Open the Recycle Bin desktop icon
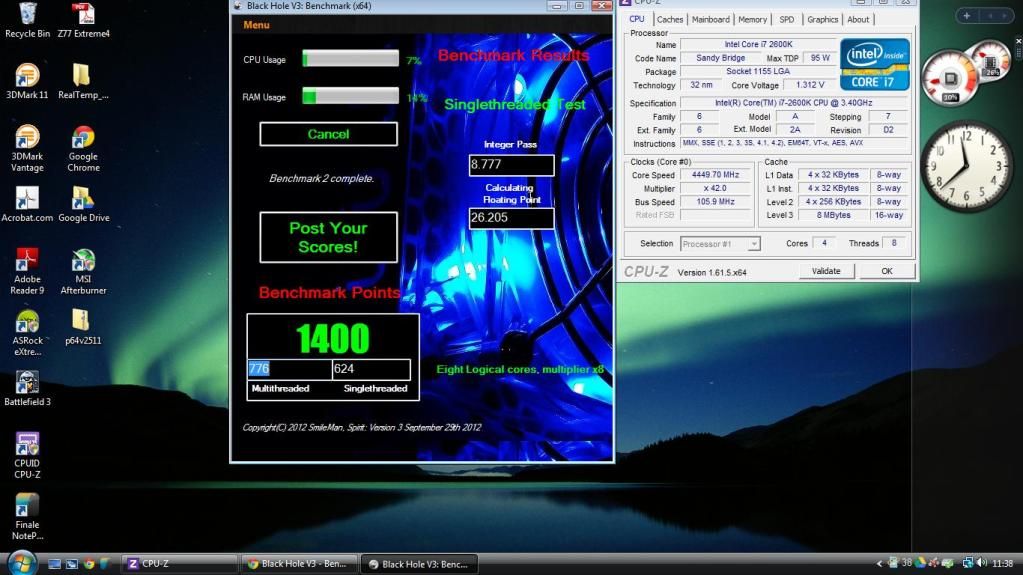 27,20
